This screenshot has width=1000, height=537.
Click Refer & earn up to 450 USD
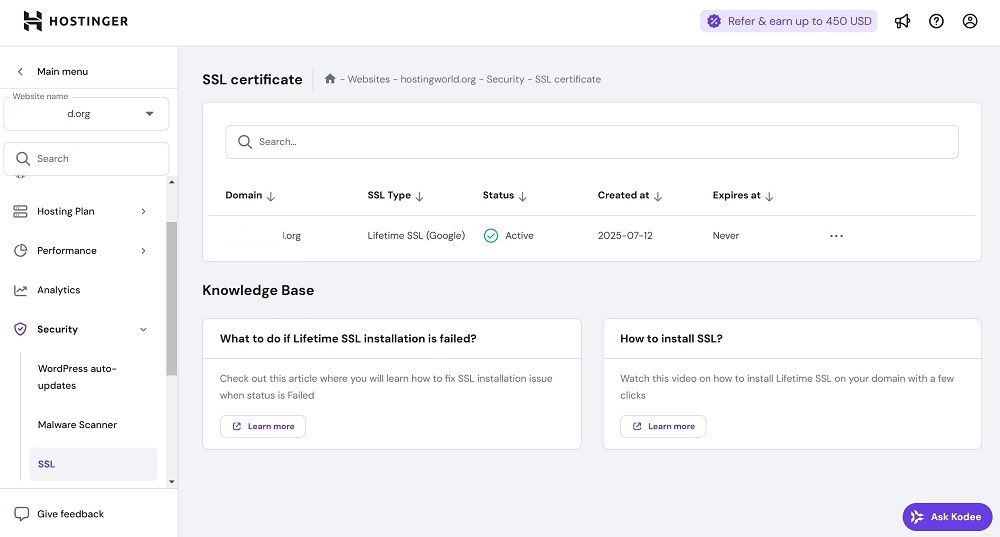pos(788,21)
